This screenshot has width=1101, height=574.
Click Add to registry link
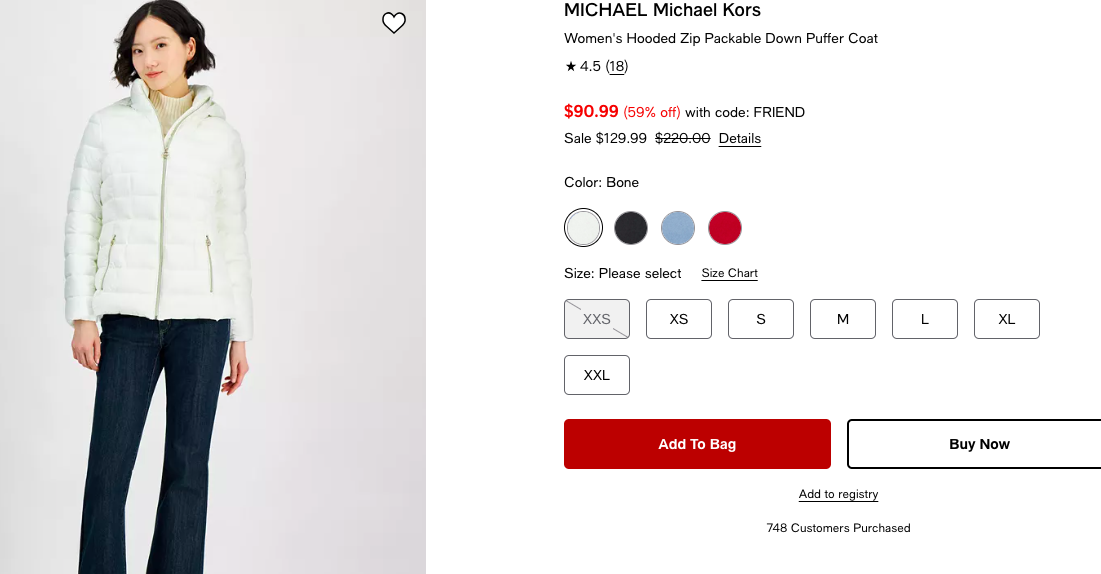click(838, 495)
